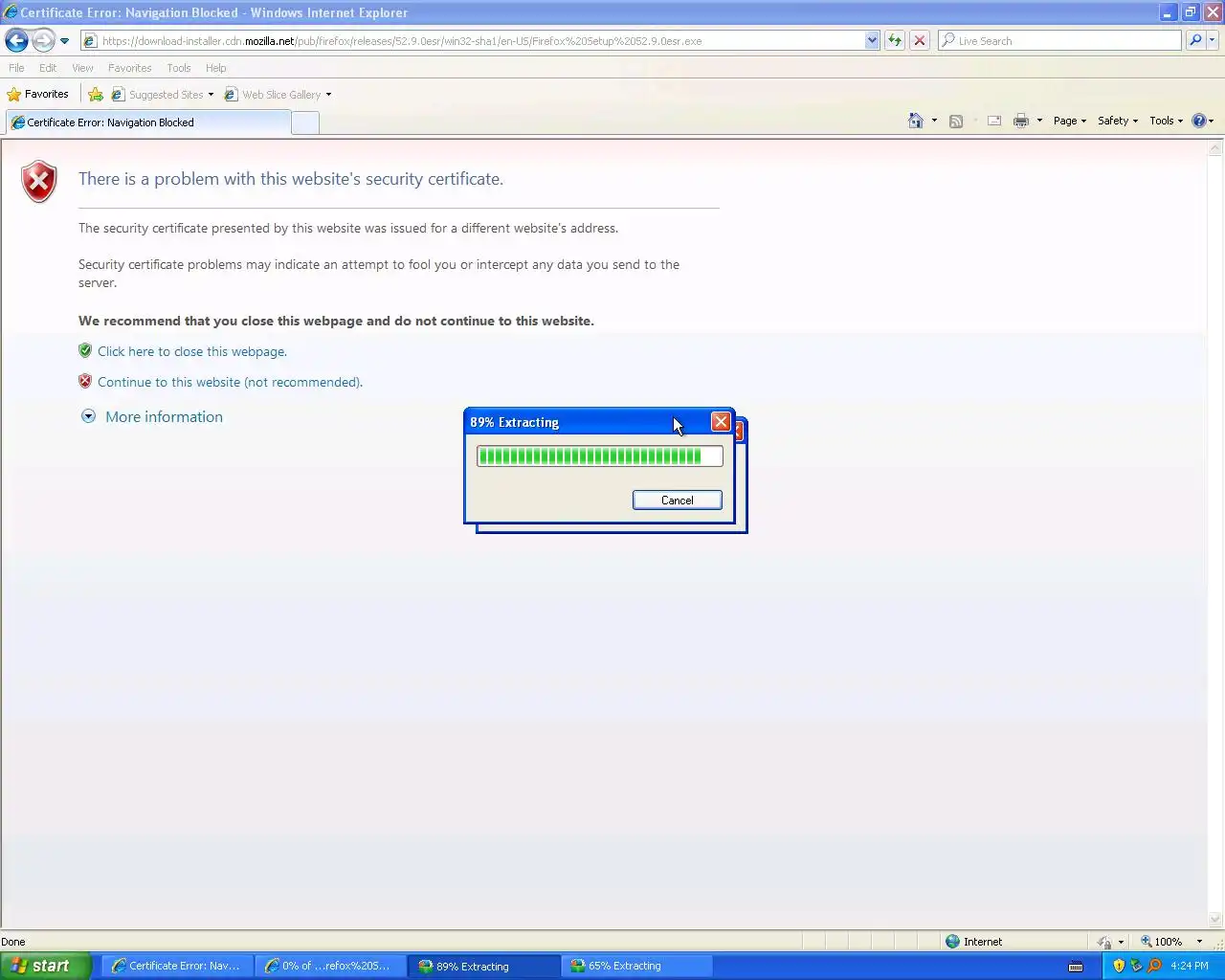Refresh the page with green arrows icon
Image resolution: width=1225 pixels, height=980 pixels.
tap(895, 40)
